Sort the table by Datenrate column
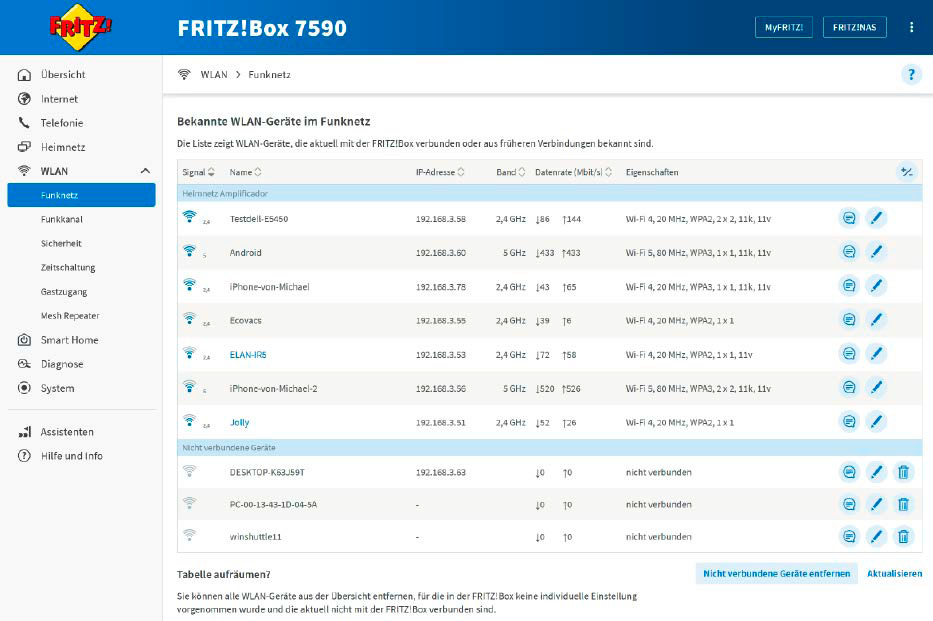Screen dimensions: 933x621 [573, 172]
